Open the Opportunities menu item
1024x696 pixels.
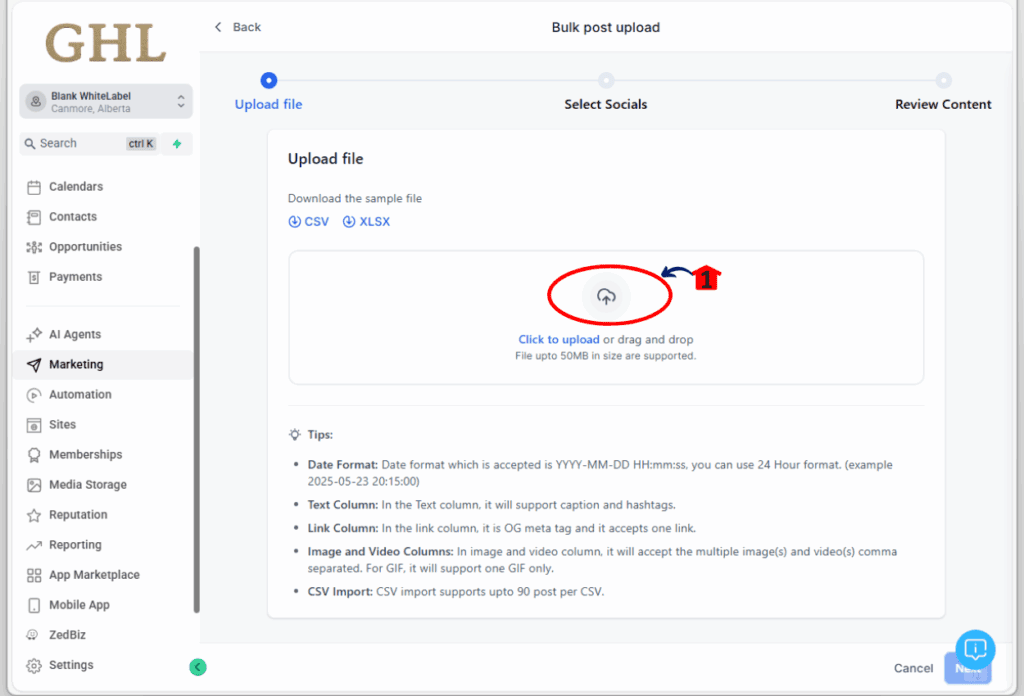85,247
